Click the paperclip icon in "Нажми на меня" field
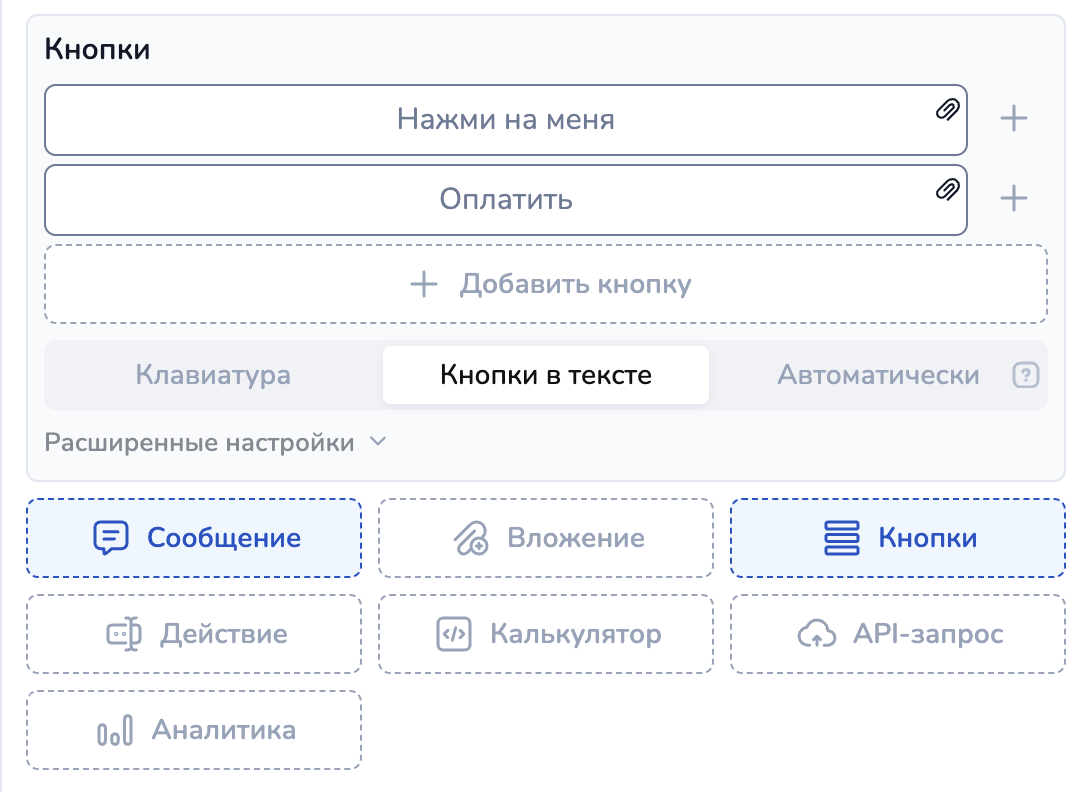1088x792 pixels. click(x=947, y=109)
